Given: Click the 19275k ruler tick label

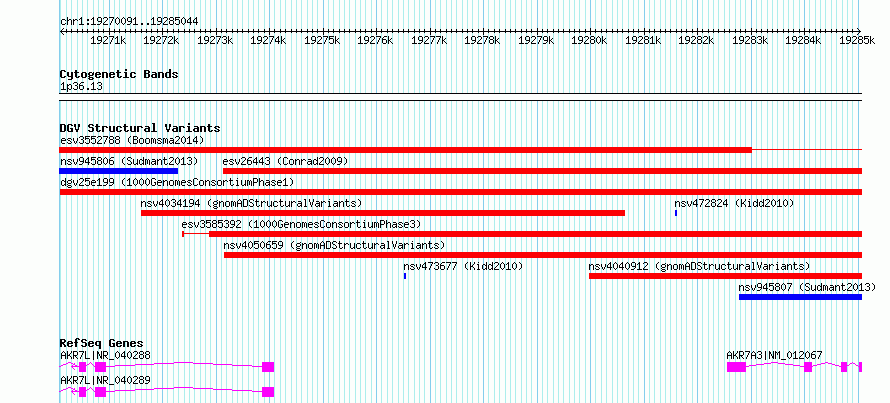Looking at the screenshot, I should point(322,40).
